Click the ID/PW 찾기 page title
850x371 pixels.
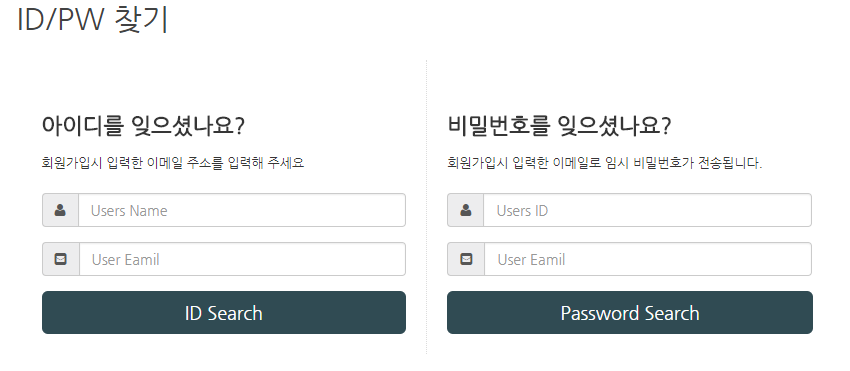point(93,20)
